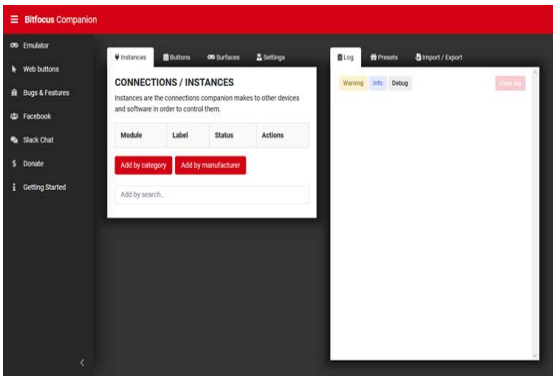Click the Bugs & Features bug icon
Image resolution: width=555 pixels, height=379 pixels.
click(x=14, y=93)
